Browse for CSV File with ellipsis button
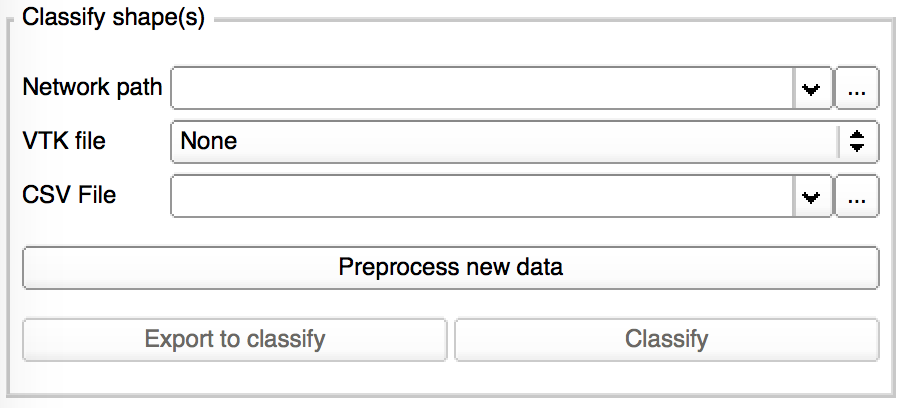The width and height of the screenshot is (904, 408). [857, 197]
